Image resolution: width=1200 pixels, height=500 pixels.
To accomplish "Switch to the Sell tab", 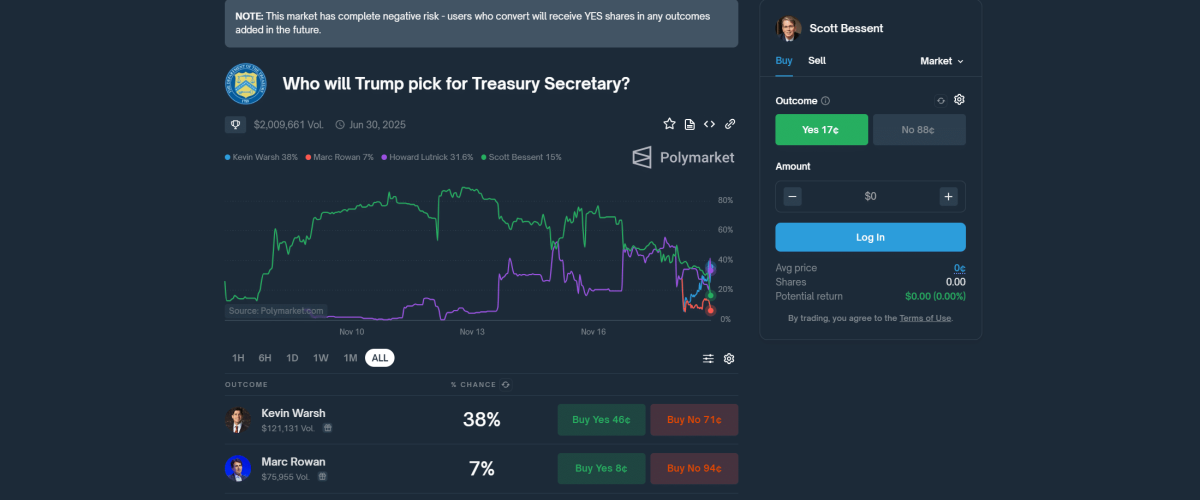I will [817, 61].
